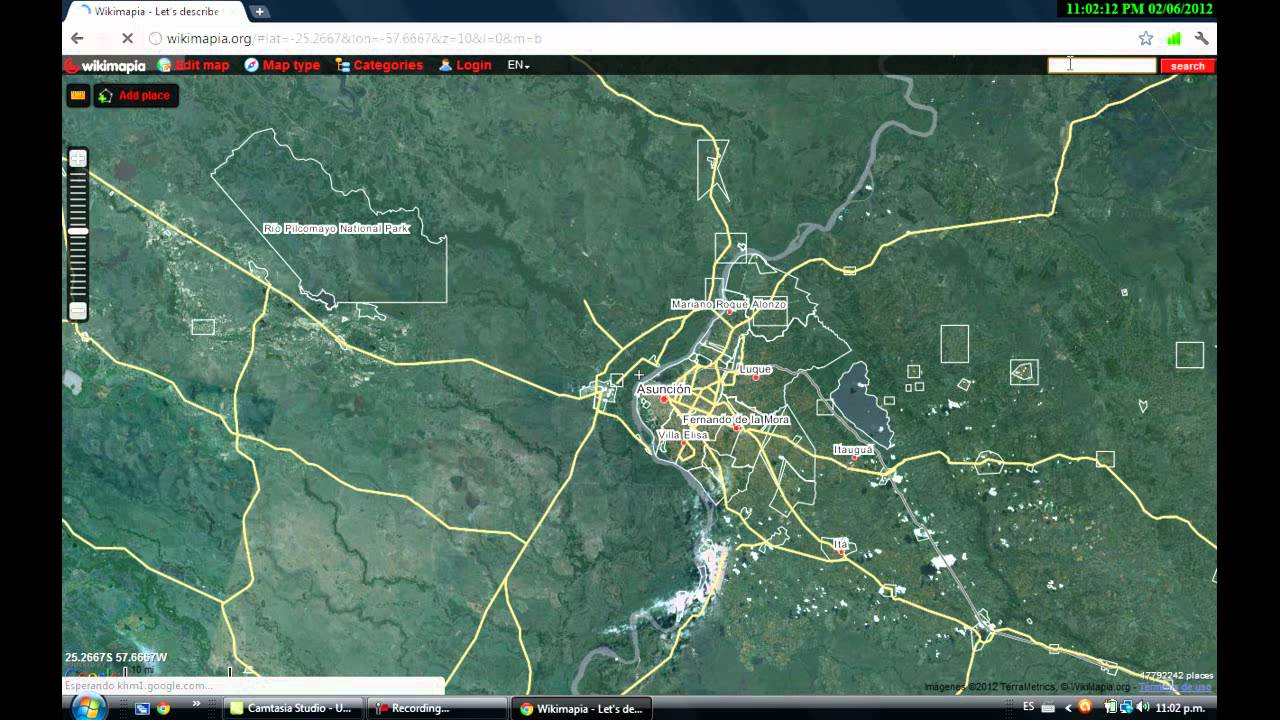This screenshot has height=720, width=1280.
Task: Click the Windows Start button
Action: 88,707
